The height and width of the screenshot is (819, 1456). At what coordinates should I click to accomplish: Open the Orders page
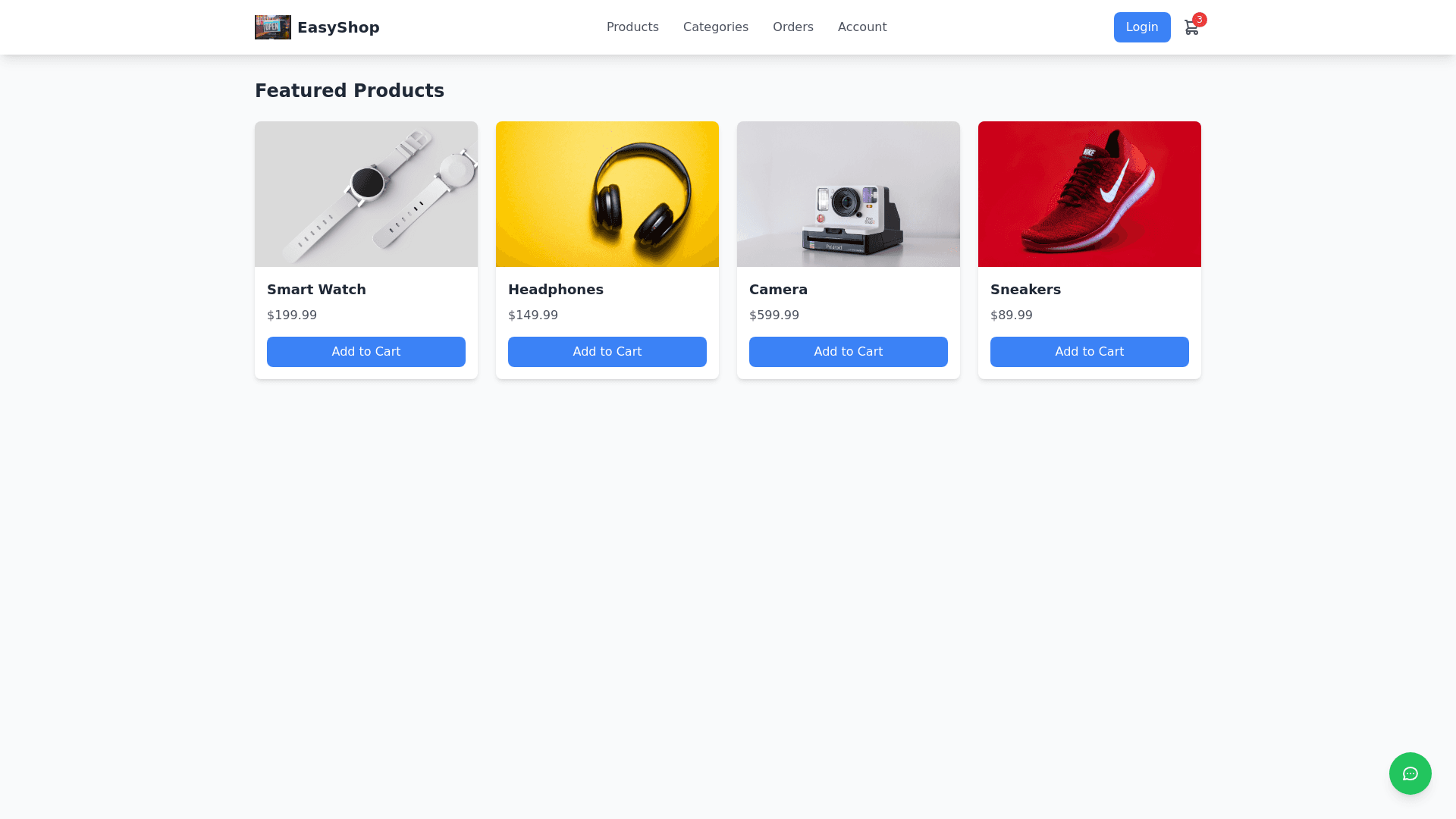coord(793,27)
